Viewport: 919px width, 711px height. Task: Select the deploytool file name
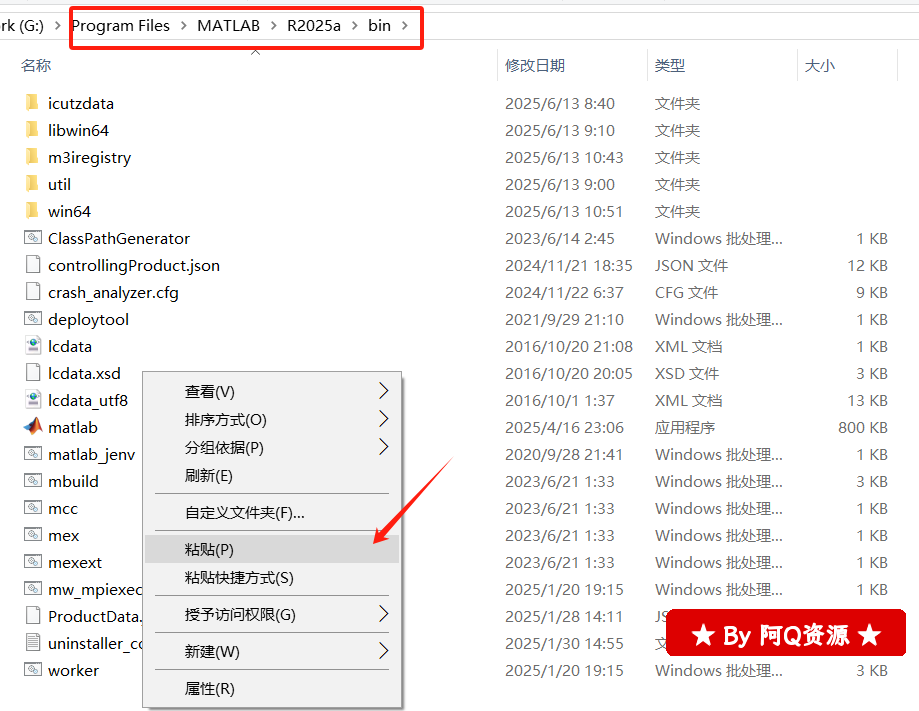coord(89,319)
